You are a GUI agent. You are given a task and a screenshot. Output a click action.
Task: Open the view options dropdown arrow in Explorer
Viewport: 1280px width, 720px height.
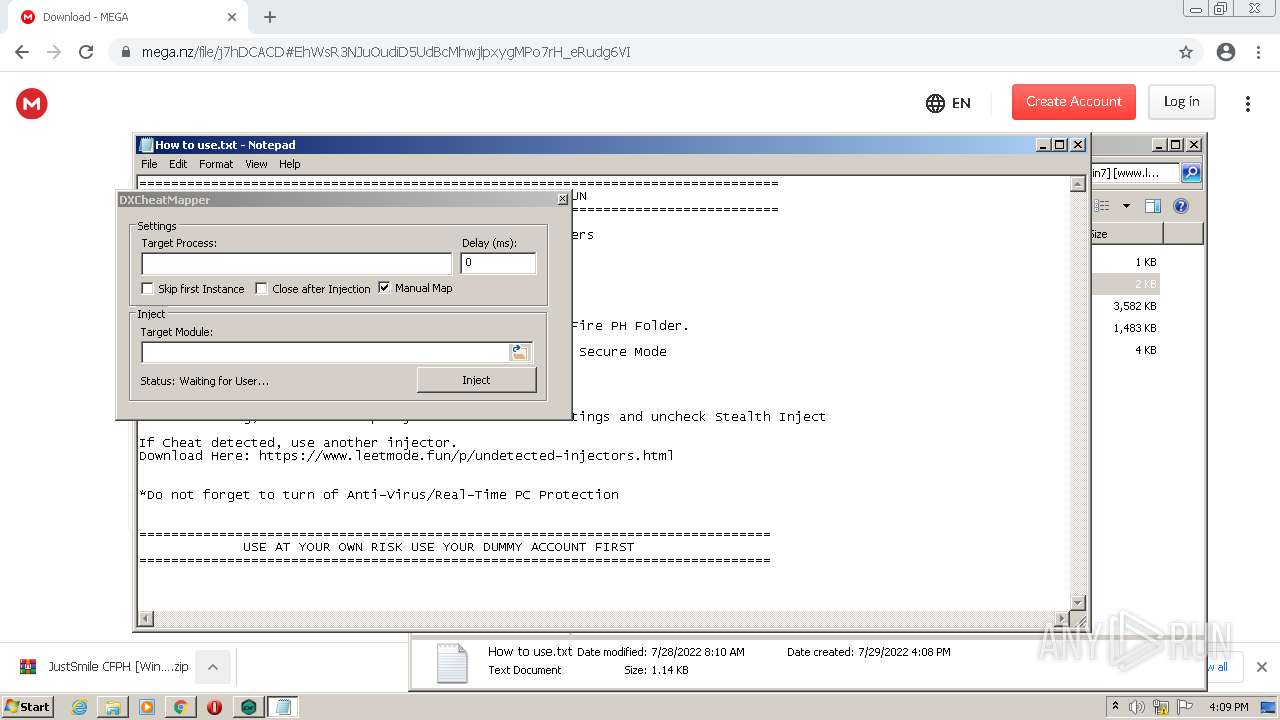[1126, 206]
